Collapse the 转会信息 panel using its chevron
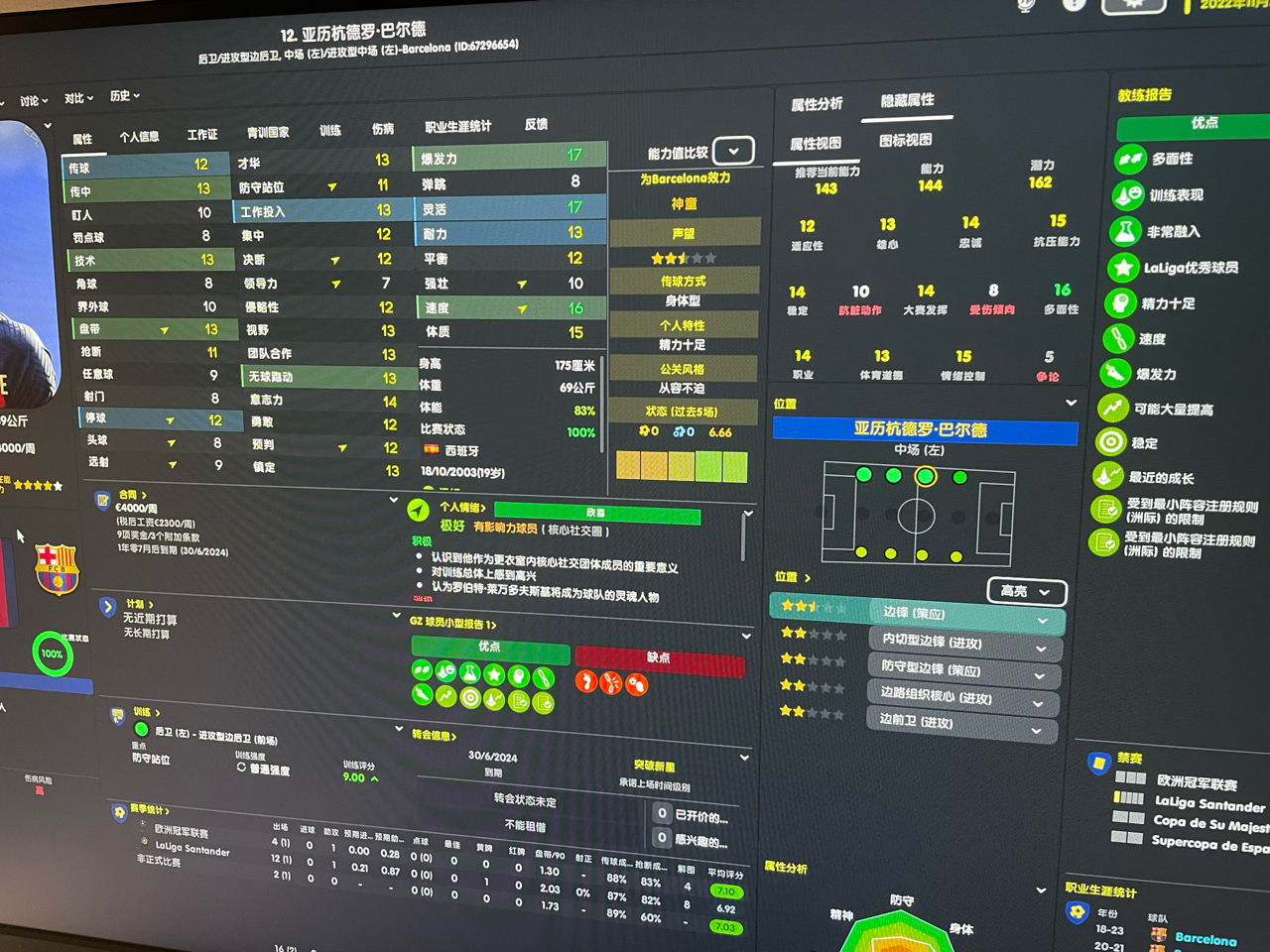Screen dimensions: 1270x952 [x=745, y=758]
